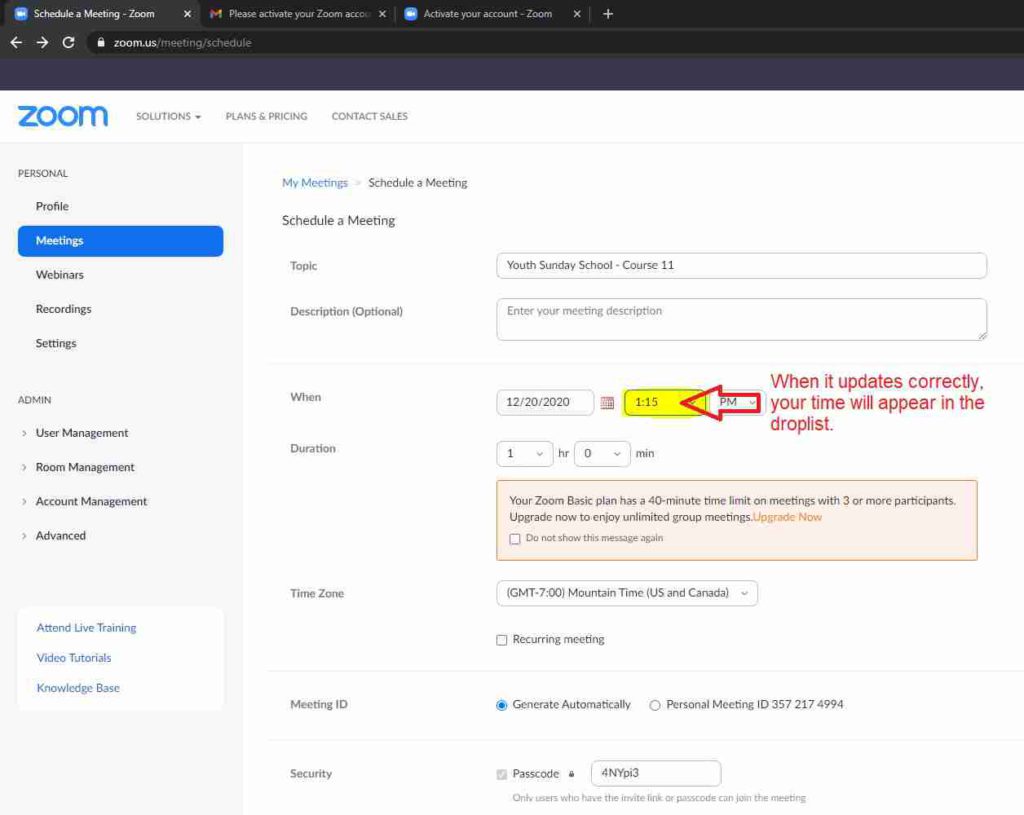Expand User Management in the sidebar

(x=82, y=433)
